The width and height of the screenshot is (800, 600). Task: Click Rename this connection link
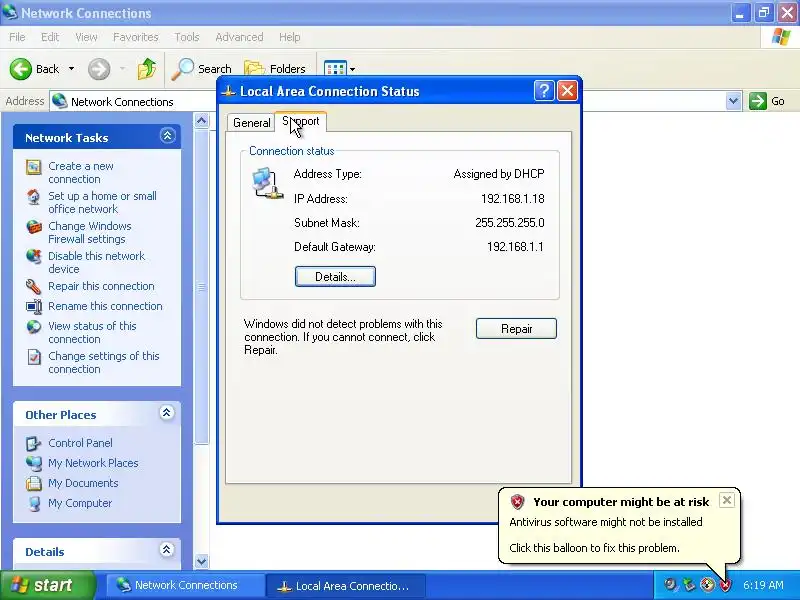click(105, 306)
